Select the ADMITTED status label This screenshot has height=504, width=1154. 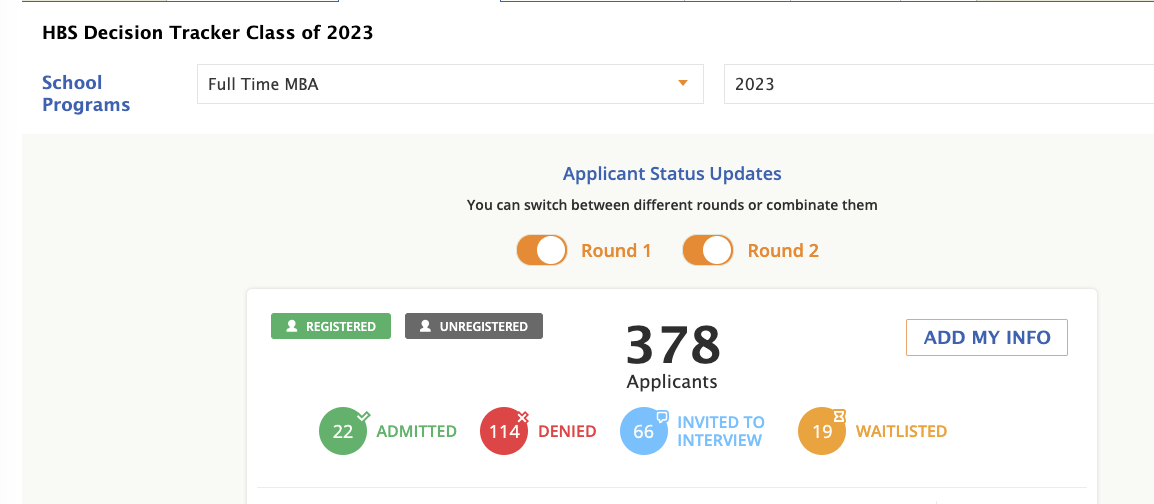417,431
